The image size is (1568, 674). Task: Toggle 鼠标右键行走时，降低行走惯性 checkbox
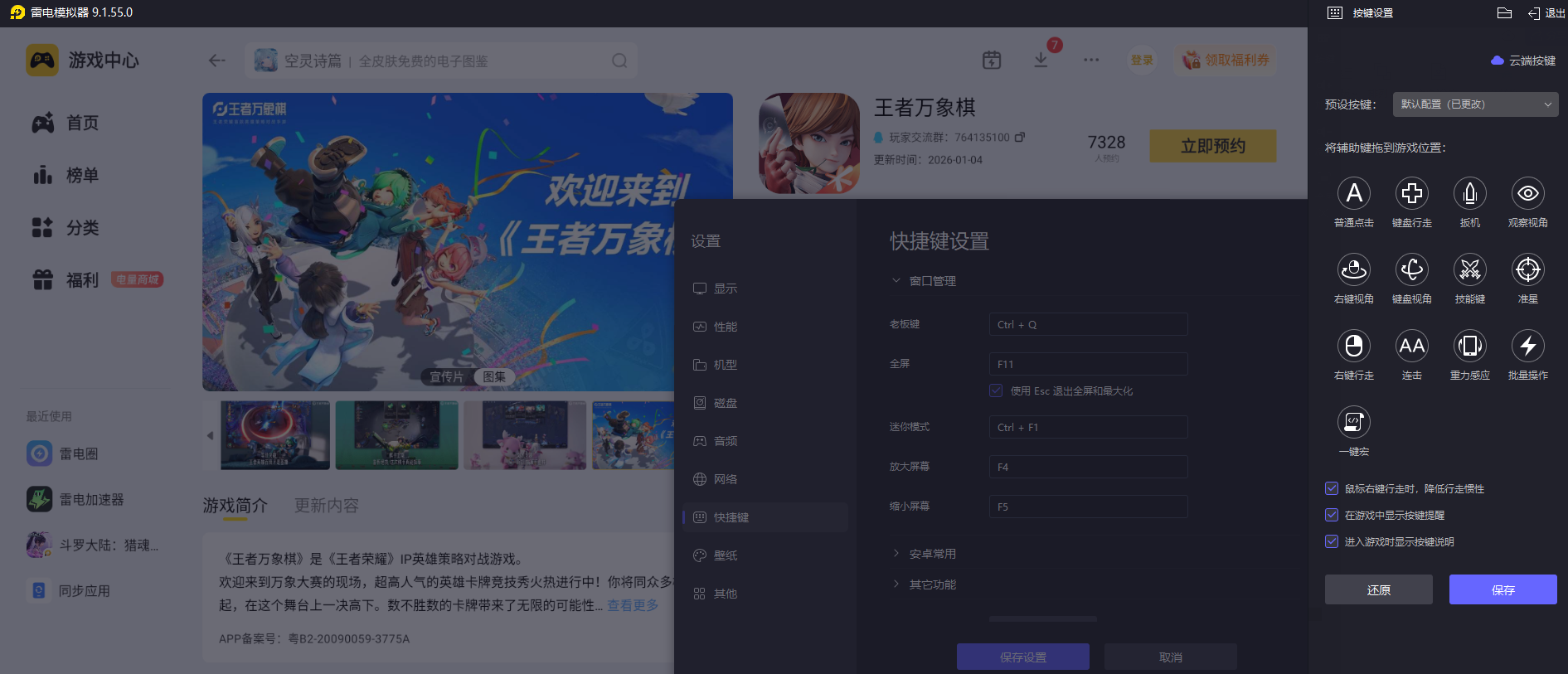point(1332,488)
